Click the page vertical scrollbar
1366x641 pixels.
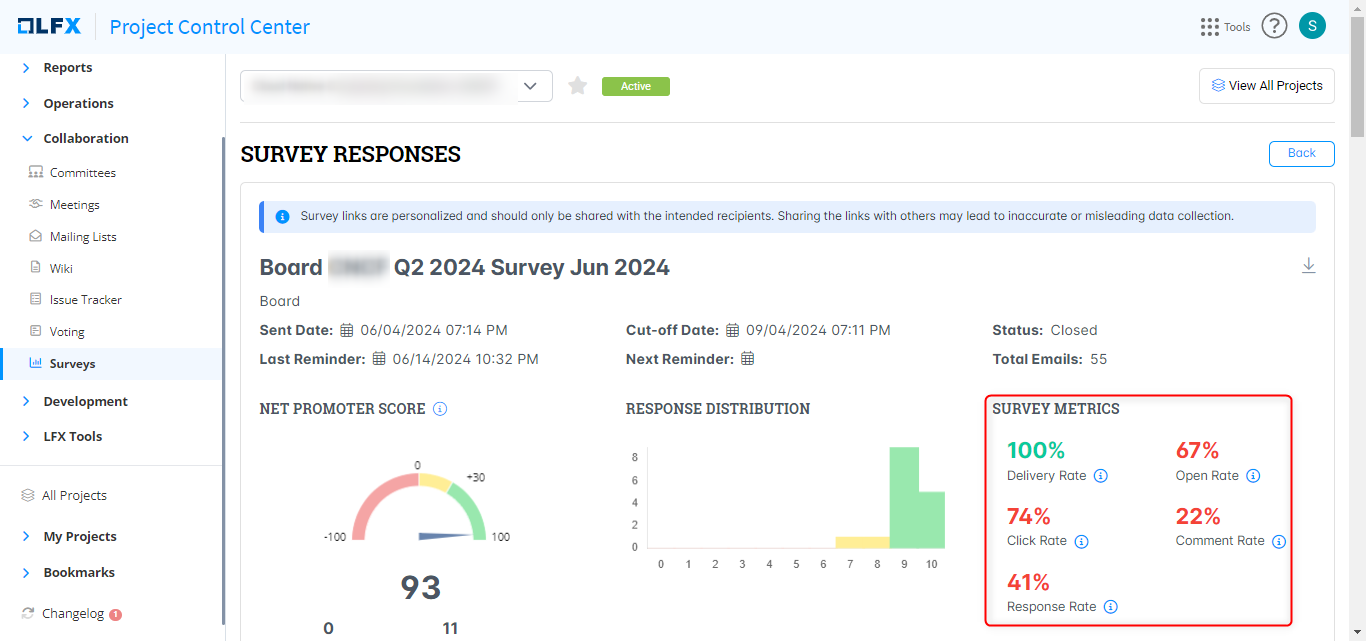(x=1357, y=90)
